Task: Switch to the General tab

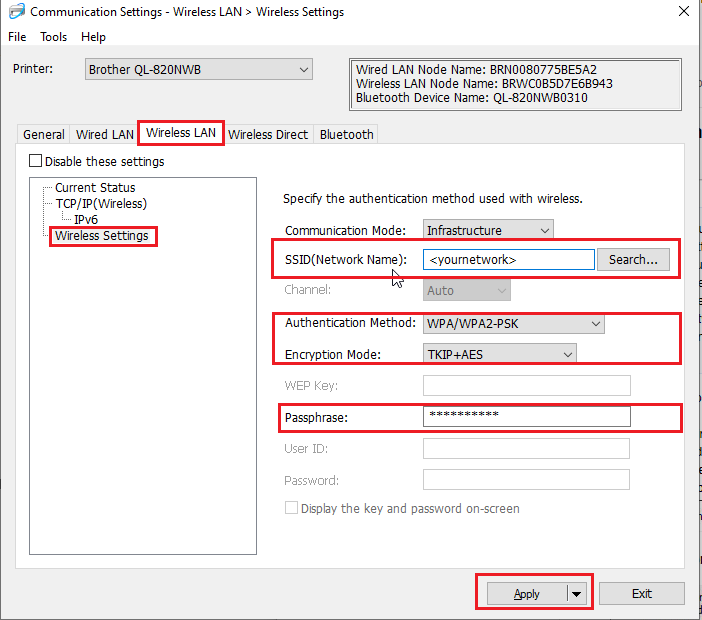Action: point(44,134)
